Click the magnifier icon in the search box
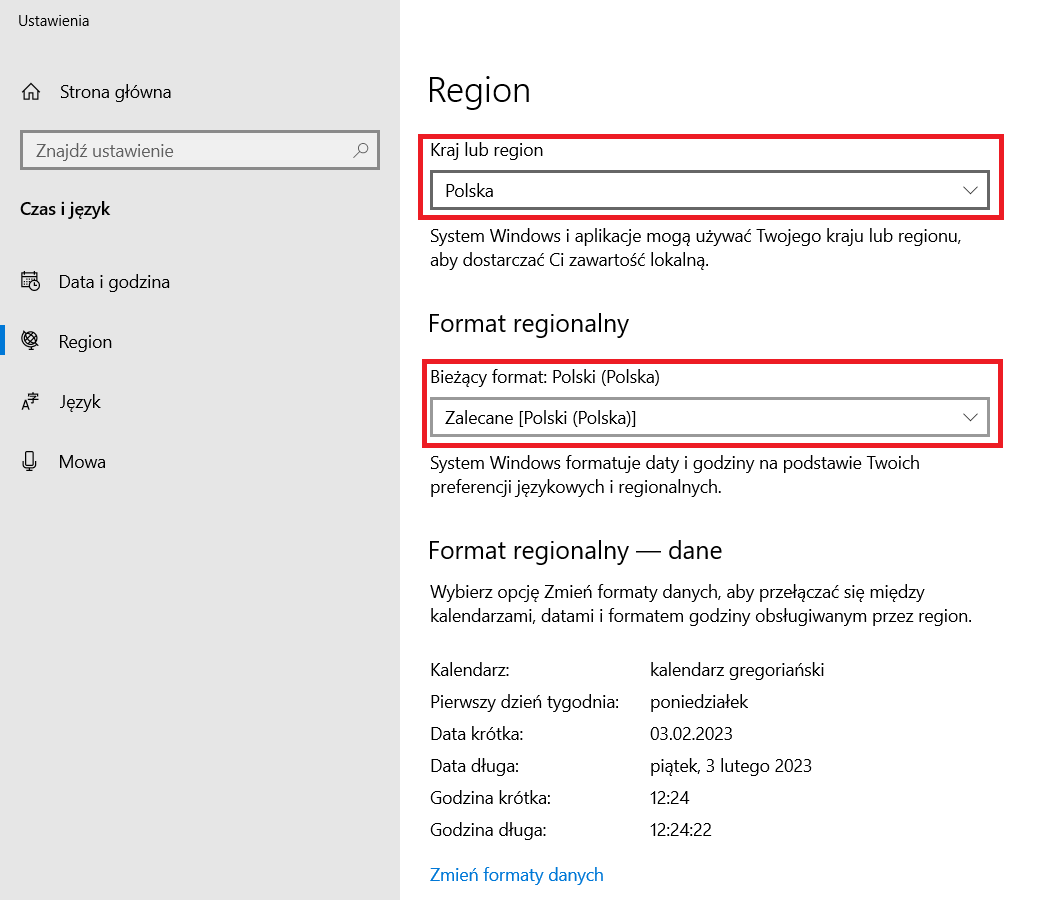 361,150
